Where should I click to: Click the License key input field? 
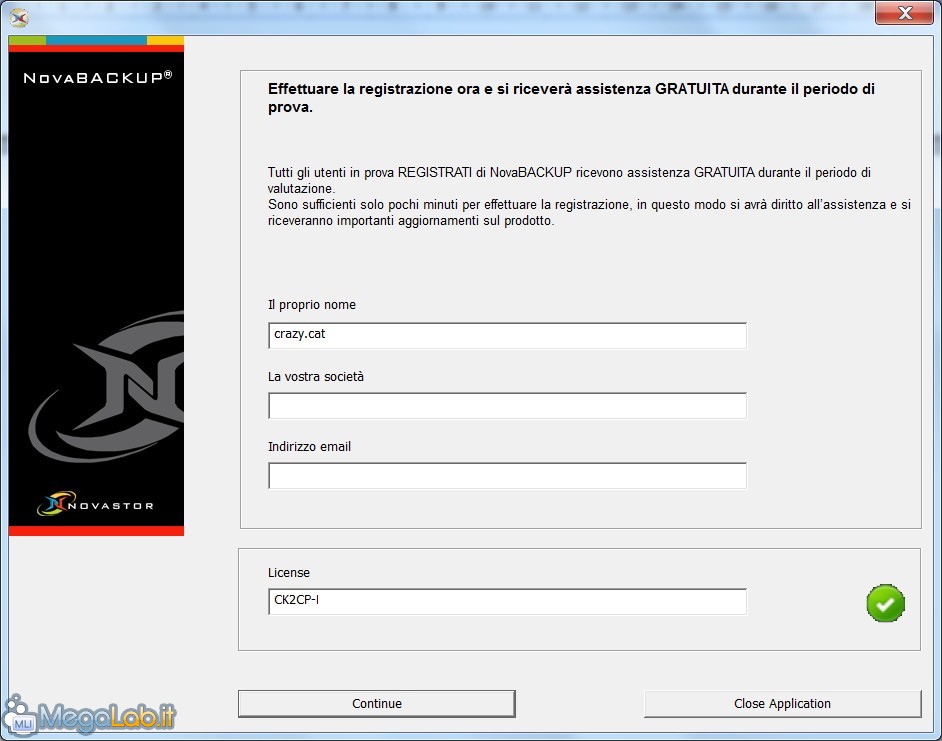507,601
